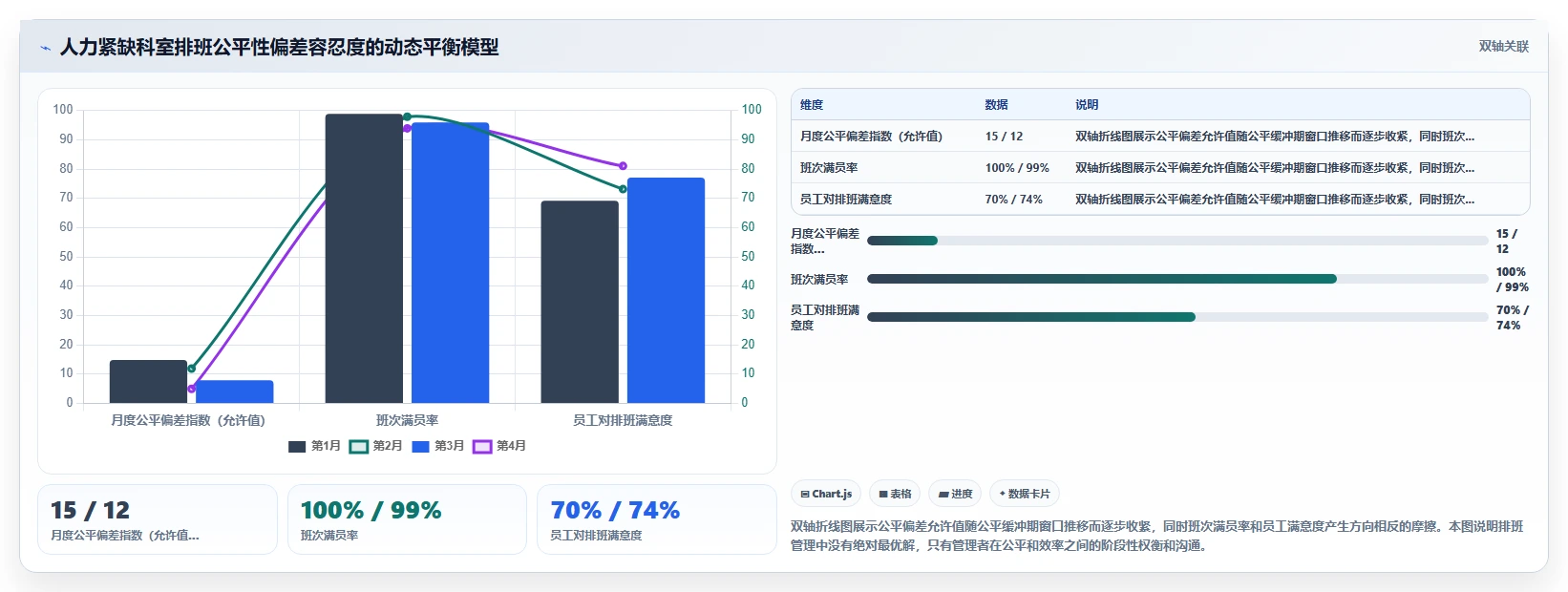1568x592 pixels.
Task: Click the blue 第3月 bar for 月度公平偏差指数
Action: (234, 391)
